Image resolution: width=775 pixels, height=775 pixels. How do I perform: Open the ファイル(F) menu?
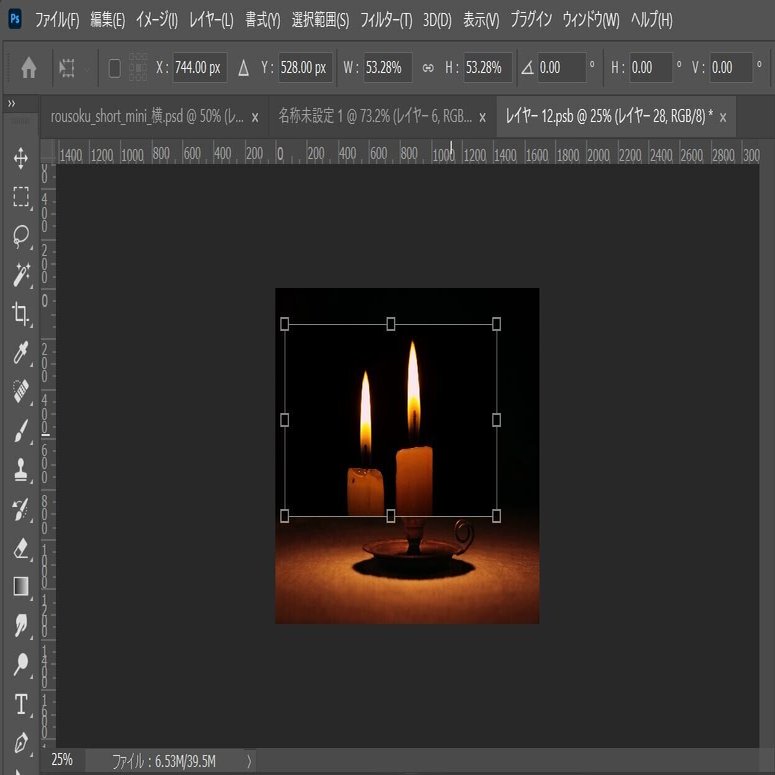57,20
